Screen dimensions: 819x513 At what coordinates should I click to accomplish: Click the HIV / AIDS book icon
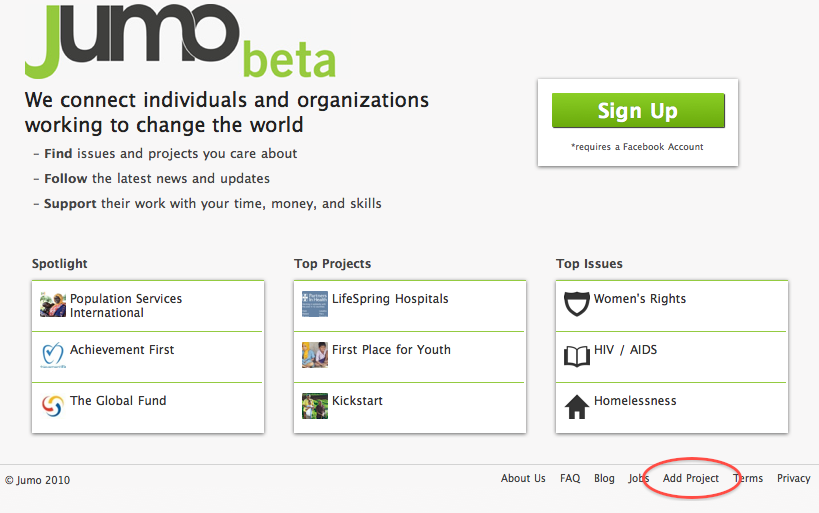pos(577,356)
